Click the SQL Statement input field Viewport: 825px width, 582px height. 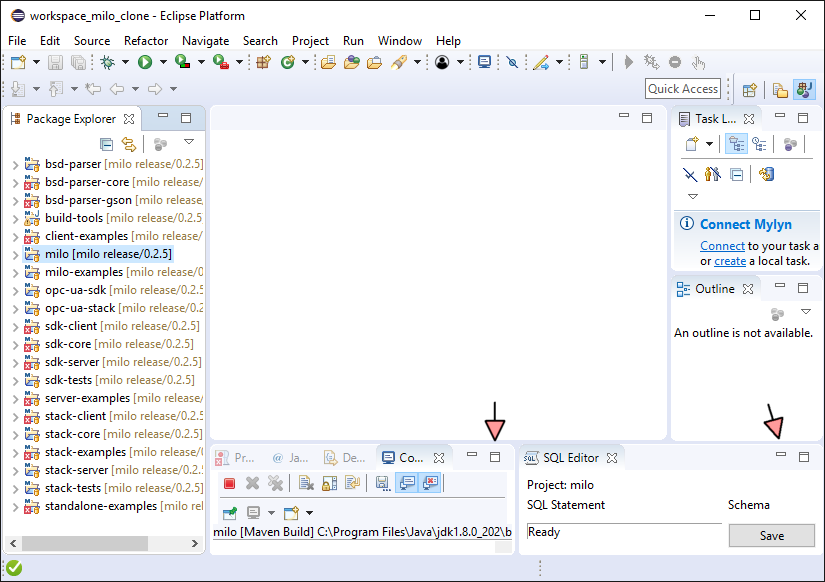point(623,532)
